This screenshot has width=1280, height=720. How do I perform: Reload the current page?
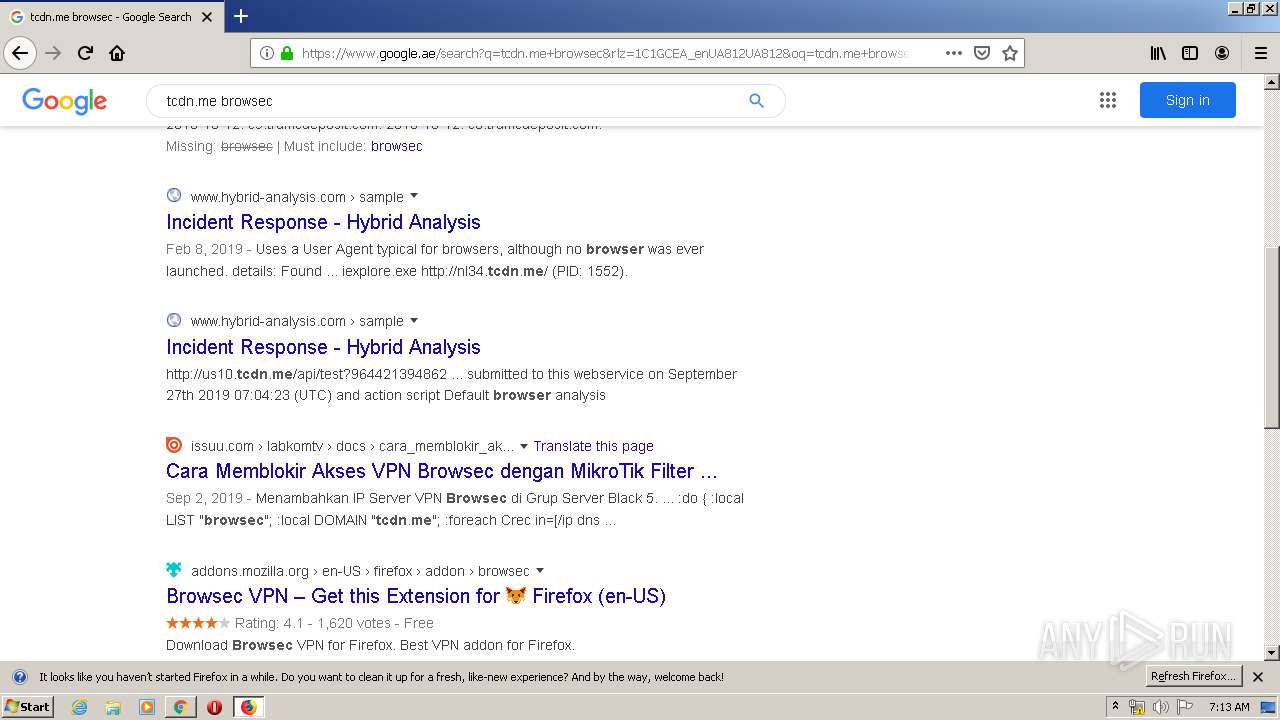coord(86,53)
